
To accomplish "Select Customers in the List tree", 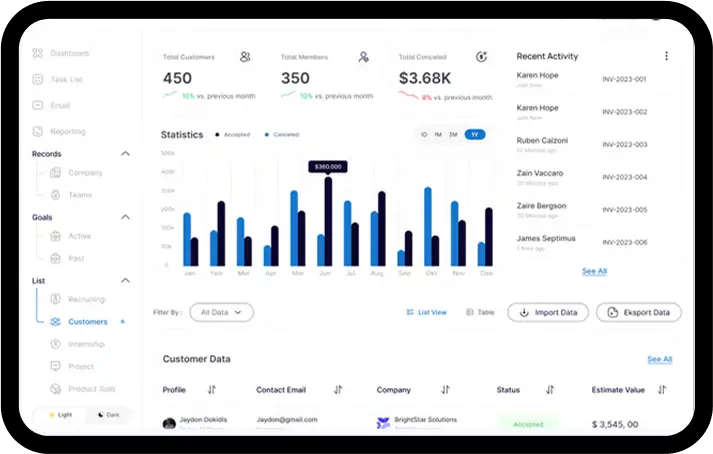I will coord(87,322).
